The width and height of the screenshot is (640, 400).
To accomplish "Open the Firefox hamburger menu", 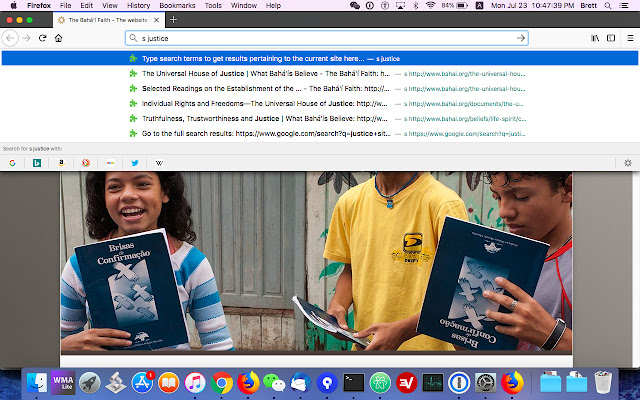I will (x=630, y=38).
